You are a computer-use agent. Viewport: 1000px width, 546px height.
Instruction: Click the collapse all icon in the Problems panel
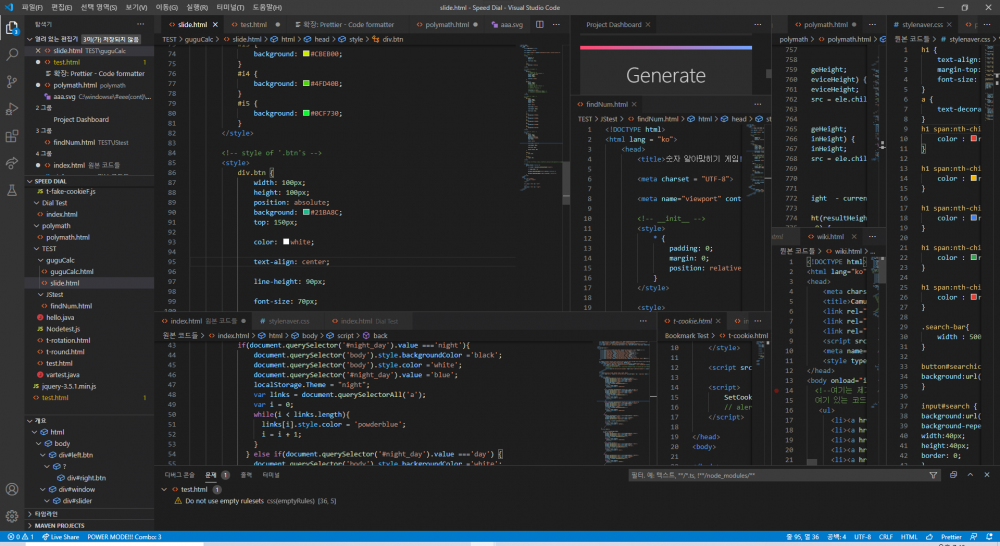[x=953, y=475]
